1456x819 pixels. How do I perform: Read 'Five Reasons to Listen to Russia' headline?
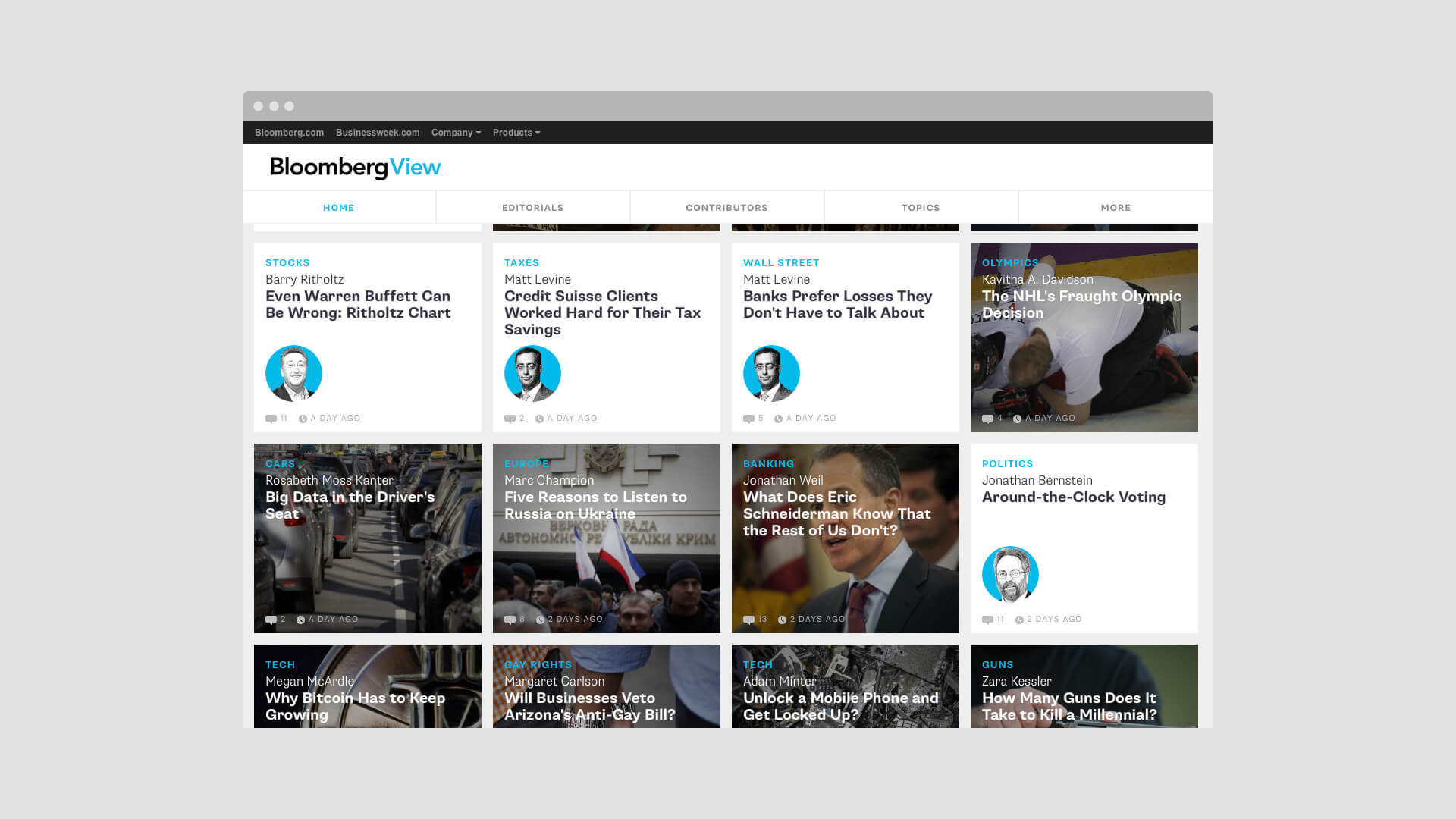coord(595,506)
